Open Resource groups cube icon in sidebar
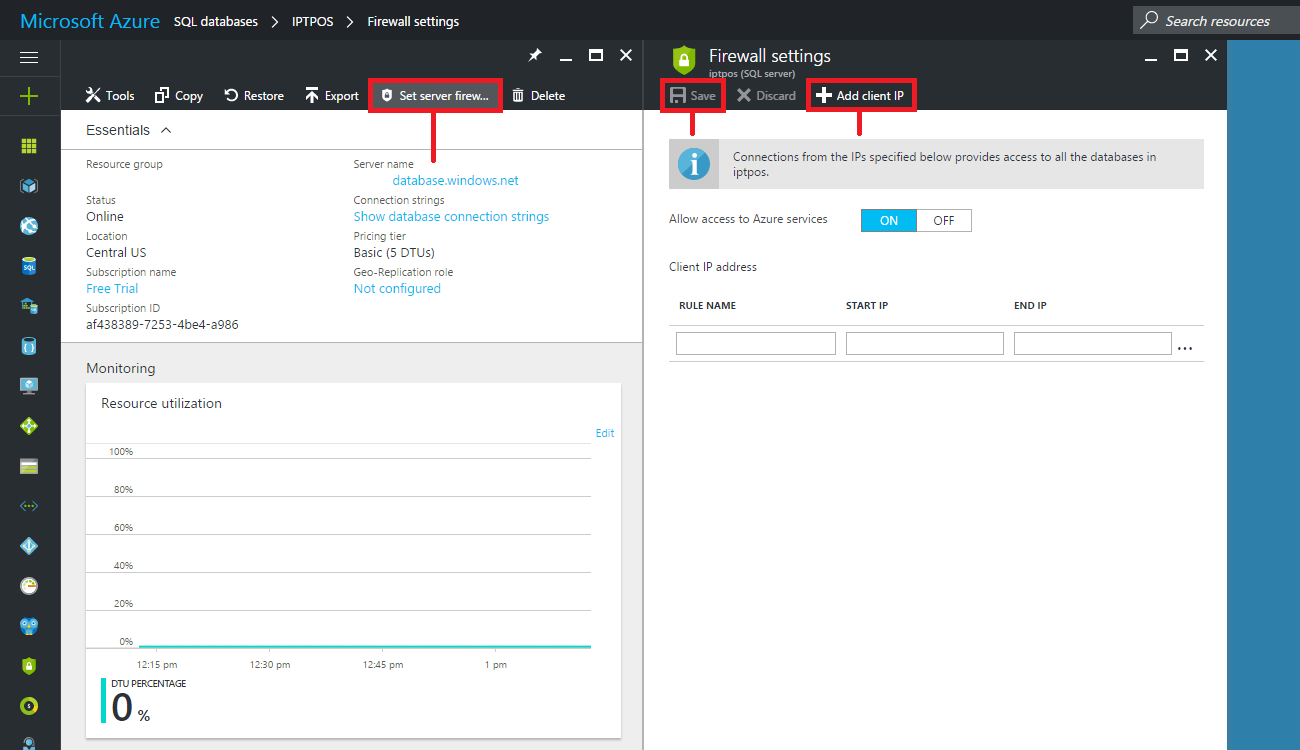The image size is (1300, 750). pyautogui.click(x=29, y=186)
